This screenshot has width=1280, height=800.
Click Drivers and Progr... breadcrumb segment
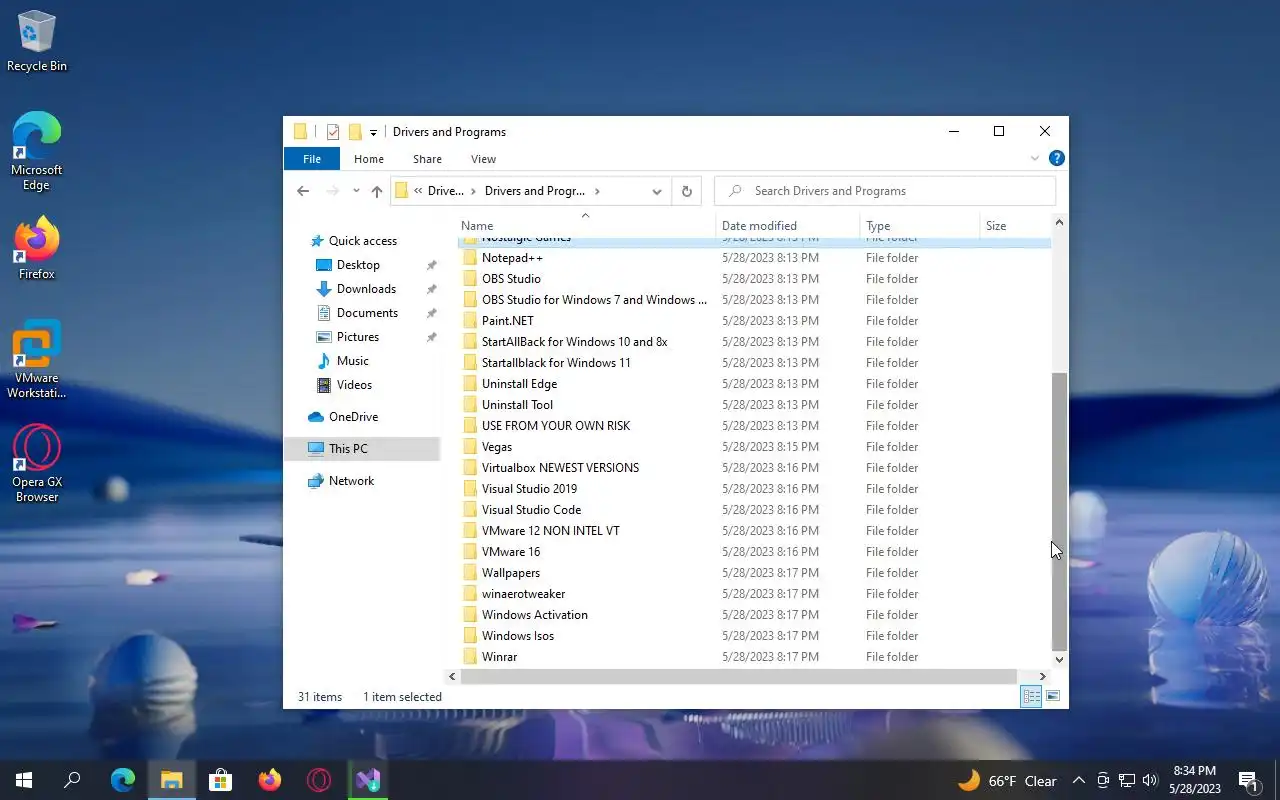click(x=535, y=191)
